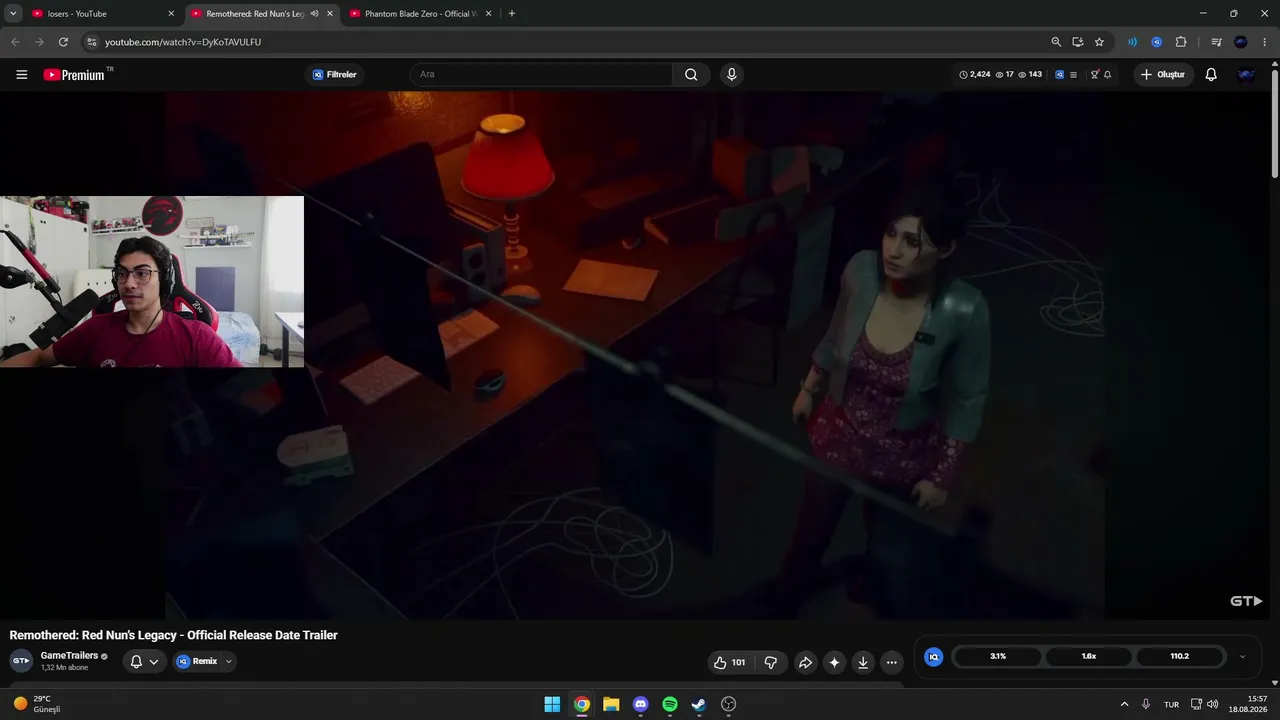This screenshot has width=1280, height=720.
Task: Open Chrome tab search dropdown
Action: [13, 14]
